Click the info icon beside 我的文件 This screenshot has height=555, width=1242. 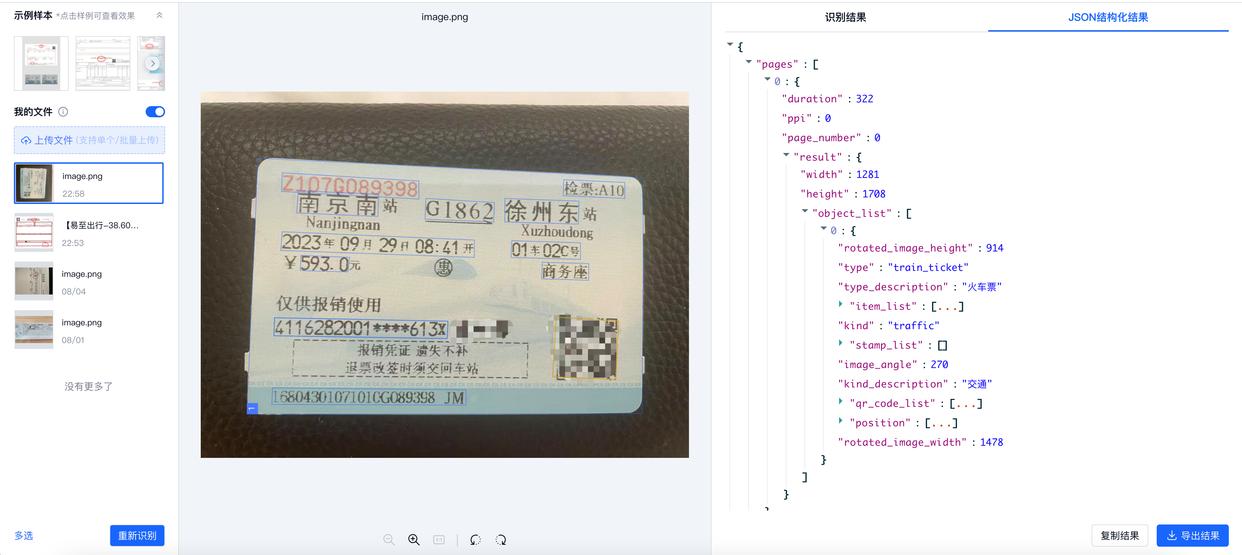click(x=63, y=112)
